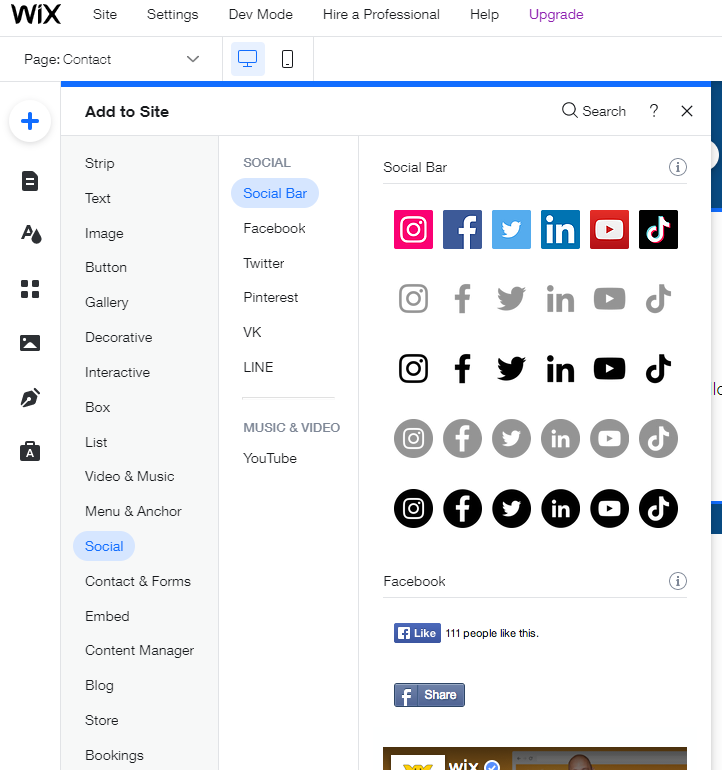The image size is (722, 770).
Task: Select the Wix Facebook page preview thumbnail
Action: [x=535, y=758]
